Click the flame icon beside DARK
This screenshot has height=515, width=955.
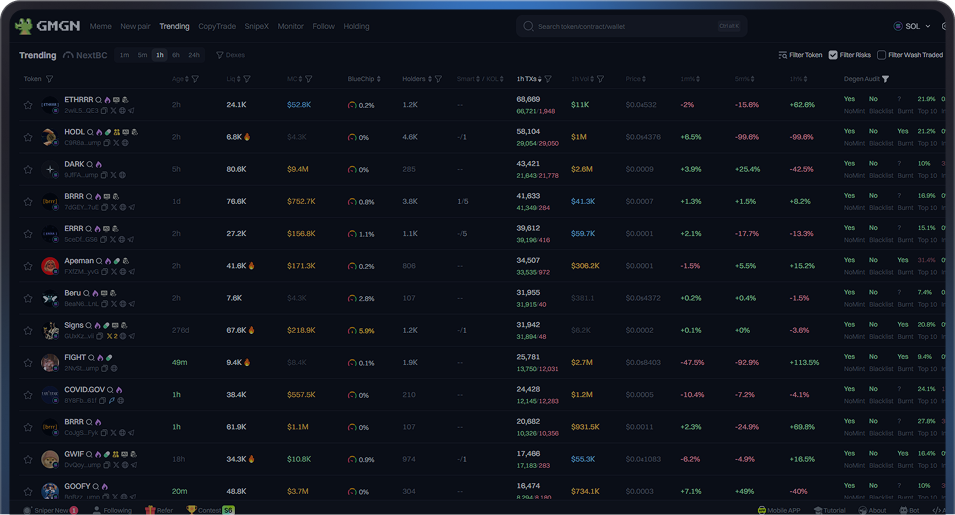99,164
